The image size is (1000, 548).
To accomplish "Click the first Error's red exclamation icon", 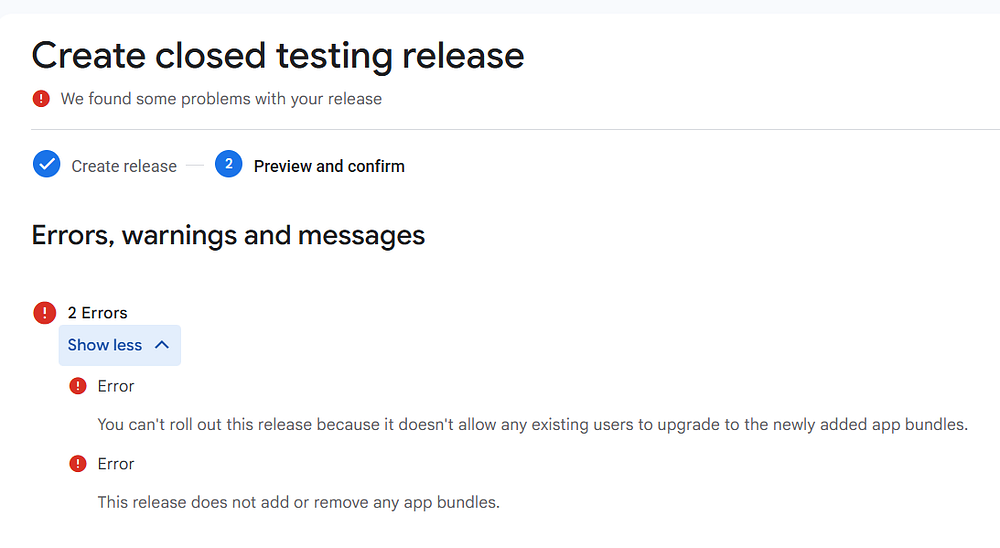I will tap(78, 386).
